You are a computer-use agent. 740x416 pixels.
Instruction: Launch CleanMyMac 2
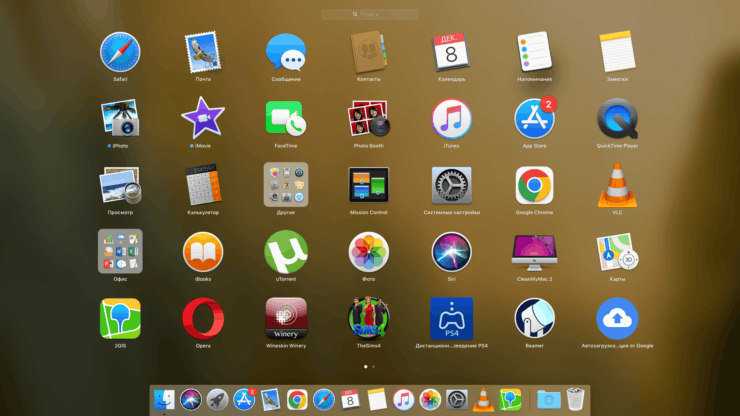pos(535,252)
